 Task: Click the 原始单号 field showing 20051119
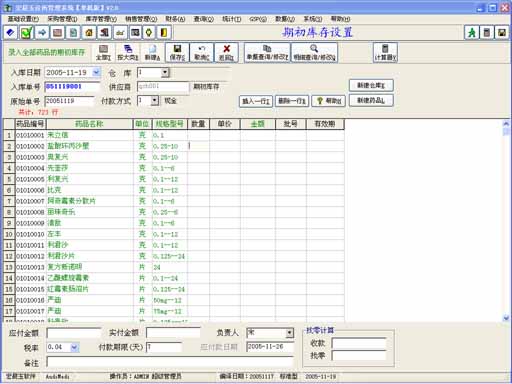click(x=69, y=101)
